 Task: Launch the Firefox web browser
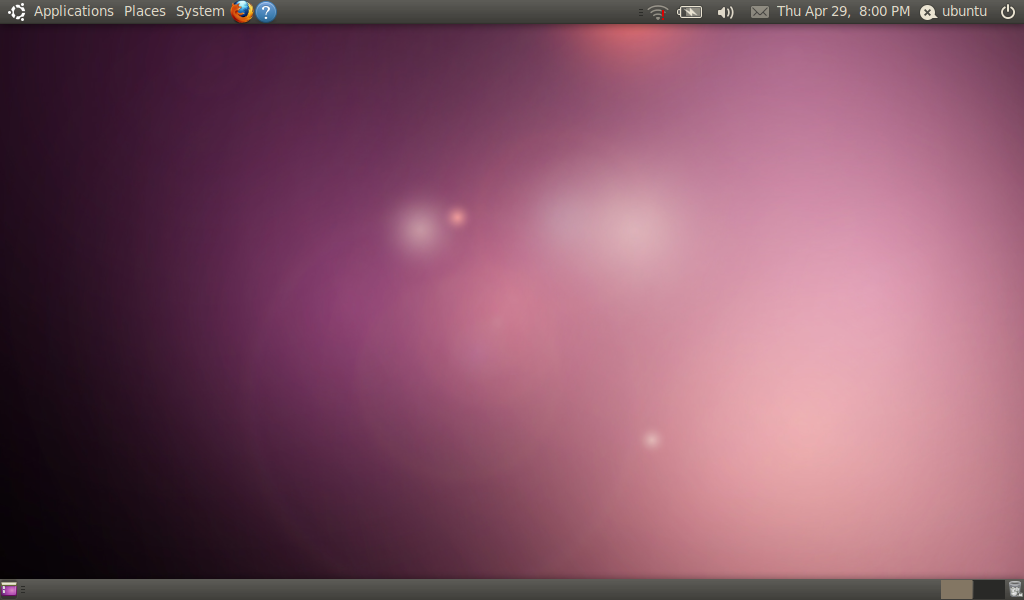pos(241,12)
